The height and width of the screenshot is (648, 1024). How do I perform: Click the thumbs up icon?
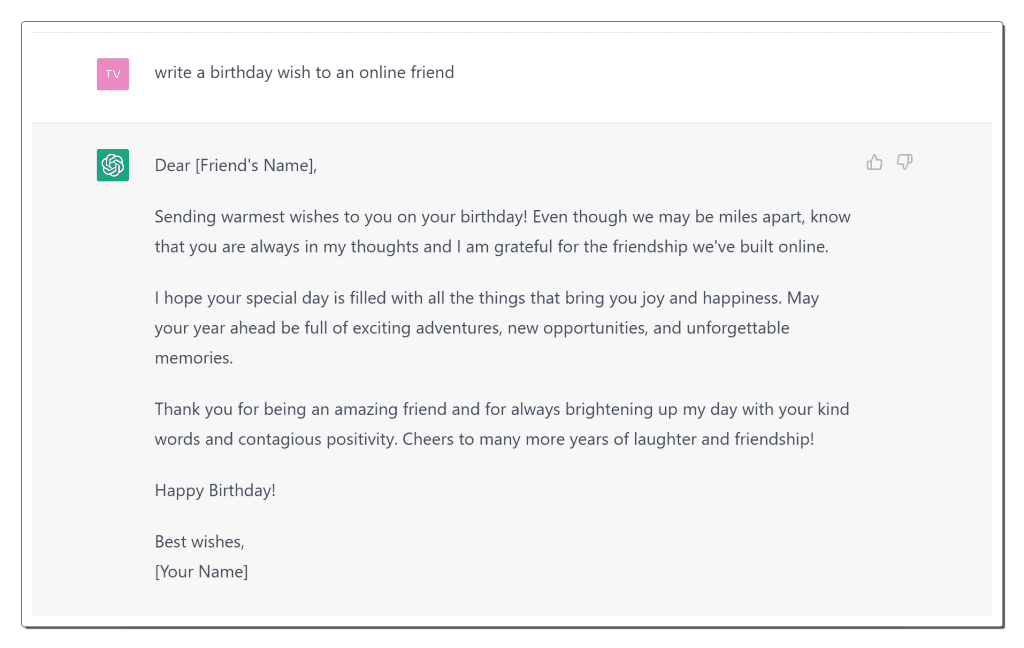point(874,162)
